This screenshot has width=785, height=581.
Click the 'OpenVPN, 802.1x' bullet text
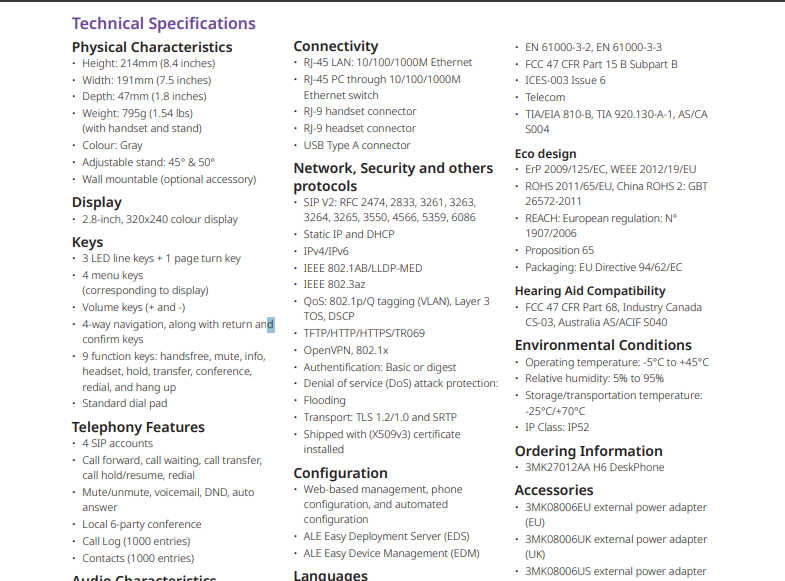click(346, 350)
